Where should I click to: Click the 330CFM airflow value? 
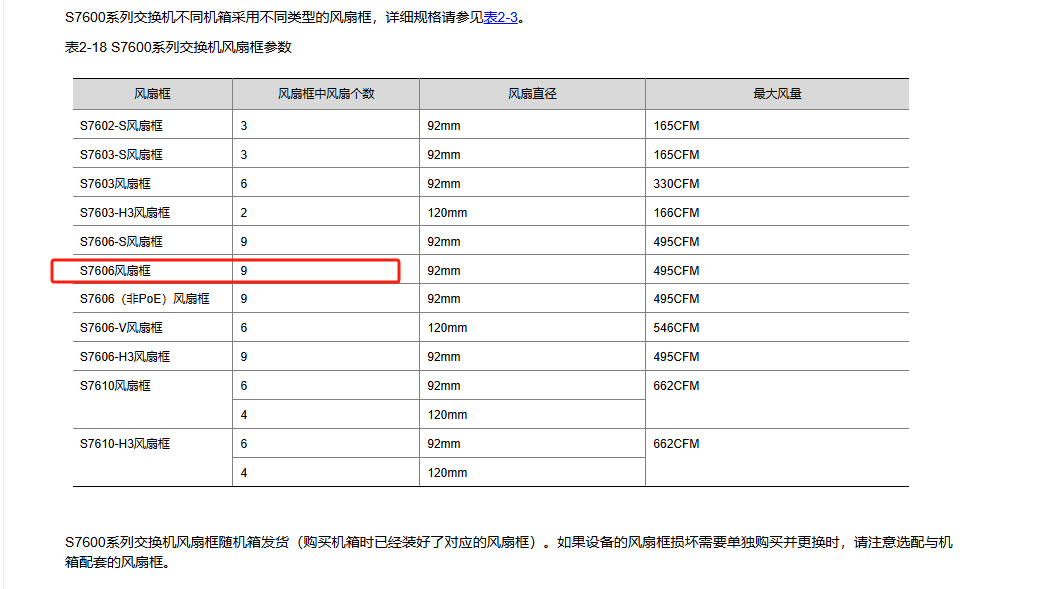[676, 184]
